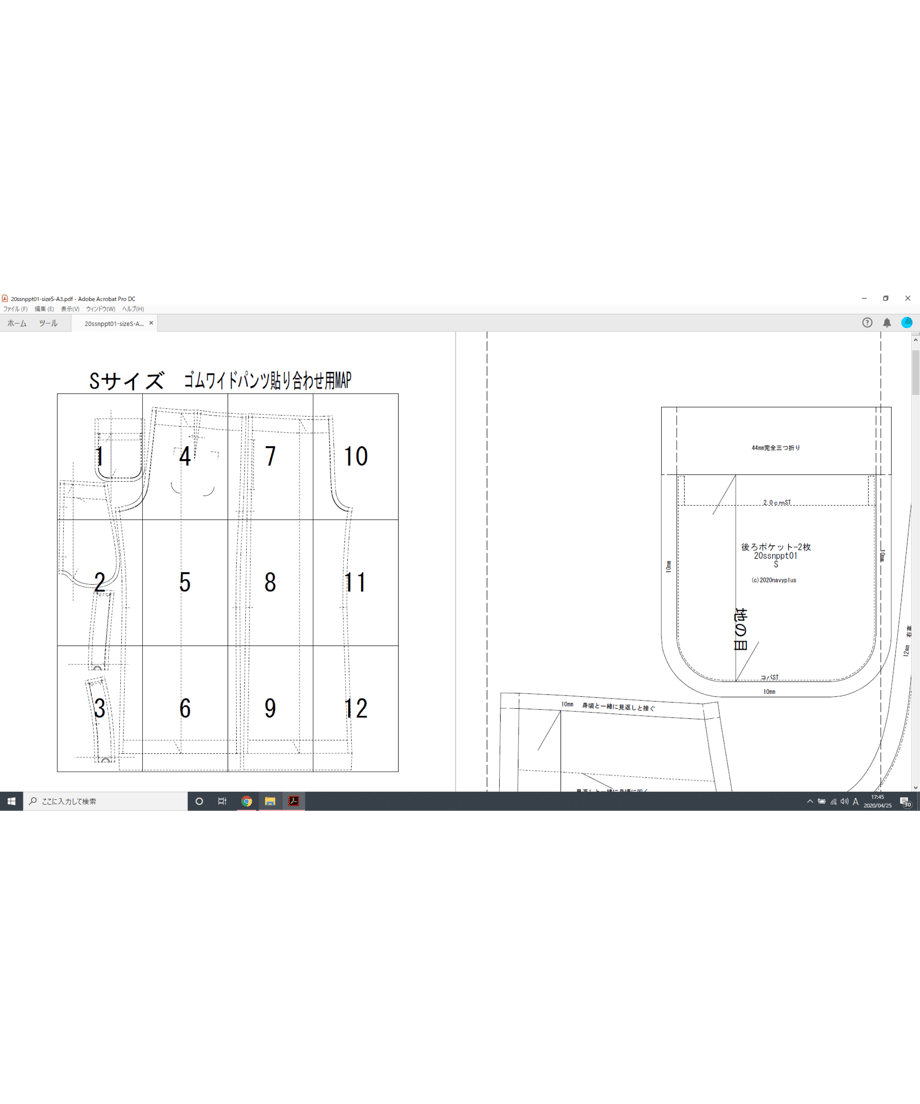
Task: Open the ヘルプ(H) menu
Action: (133, 309)
